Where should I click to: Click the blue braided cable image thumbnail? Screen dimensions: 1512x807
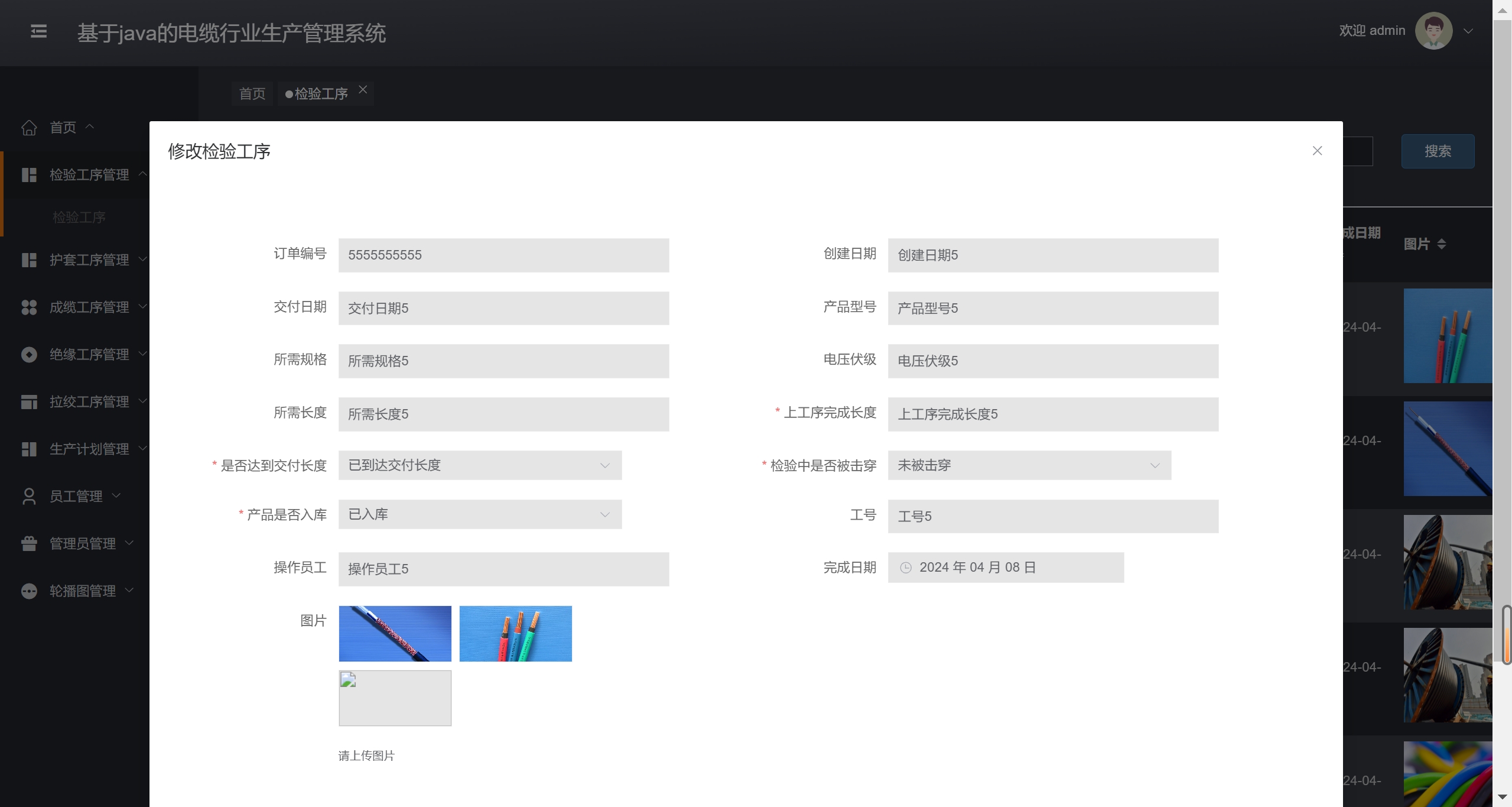395,634
